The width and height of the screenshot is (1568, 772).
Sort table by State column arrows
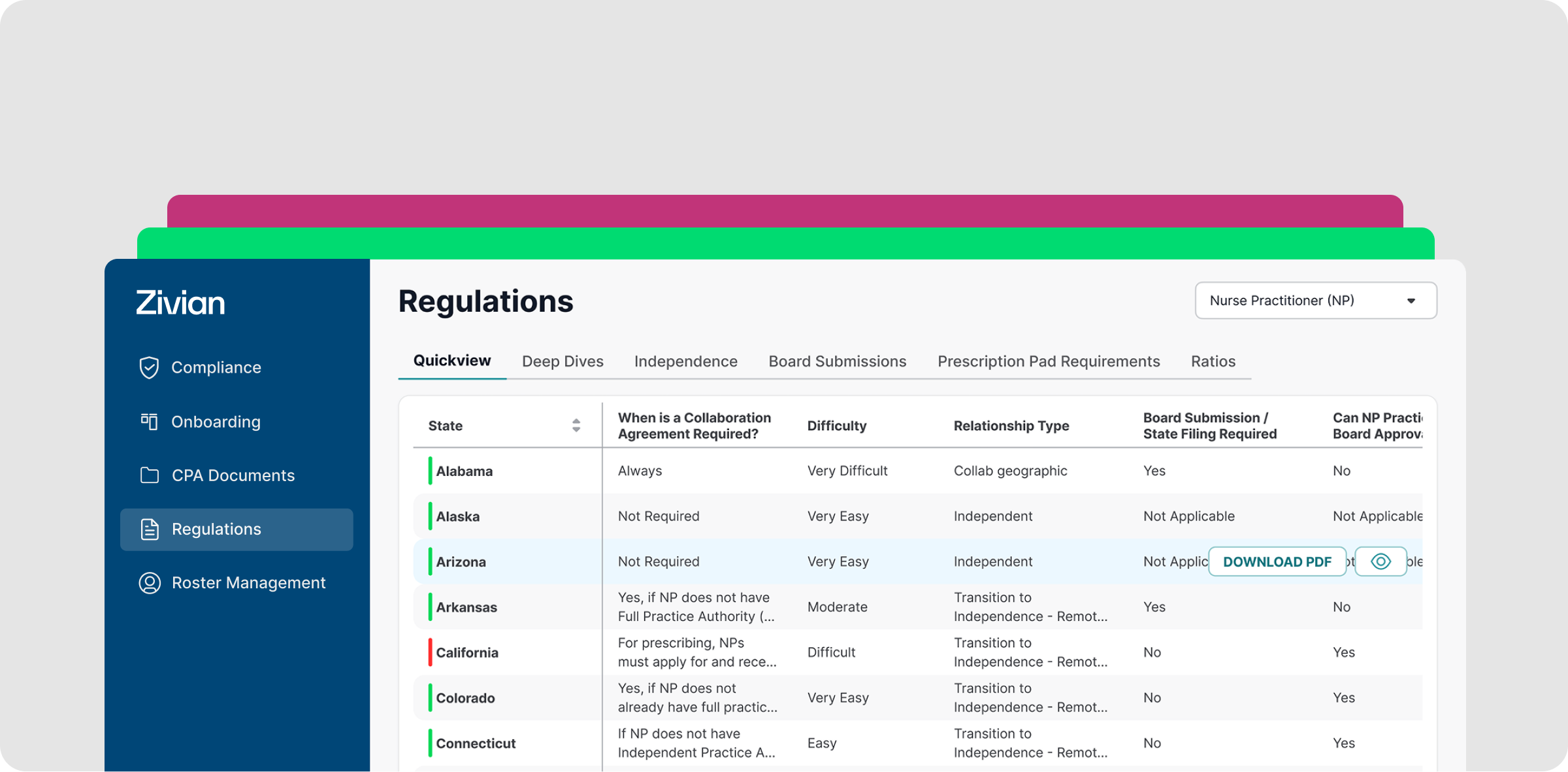click(576, 426)
